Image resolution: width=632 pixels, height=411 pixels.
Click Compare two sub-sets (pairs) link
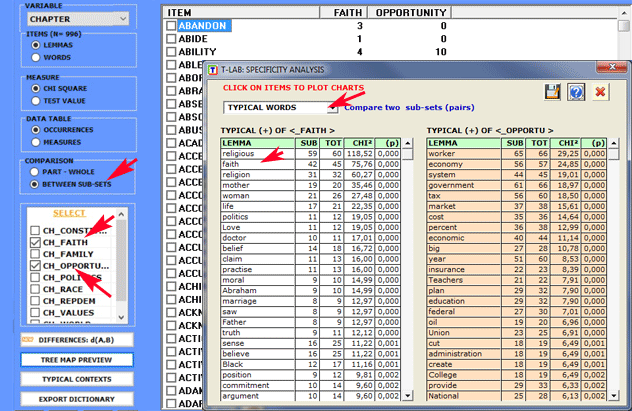pos(409,108)
